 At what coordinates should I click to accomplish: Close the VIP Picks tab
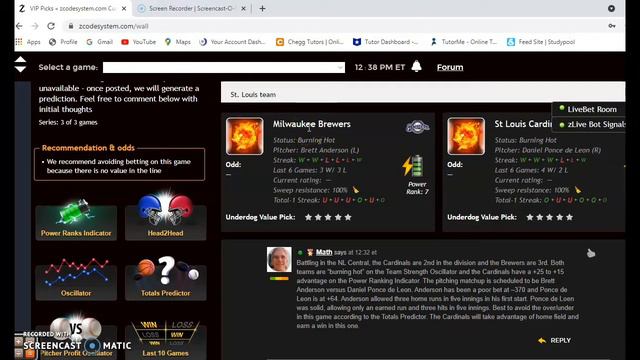tap(124, 8)
